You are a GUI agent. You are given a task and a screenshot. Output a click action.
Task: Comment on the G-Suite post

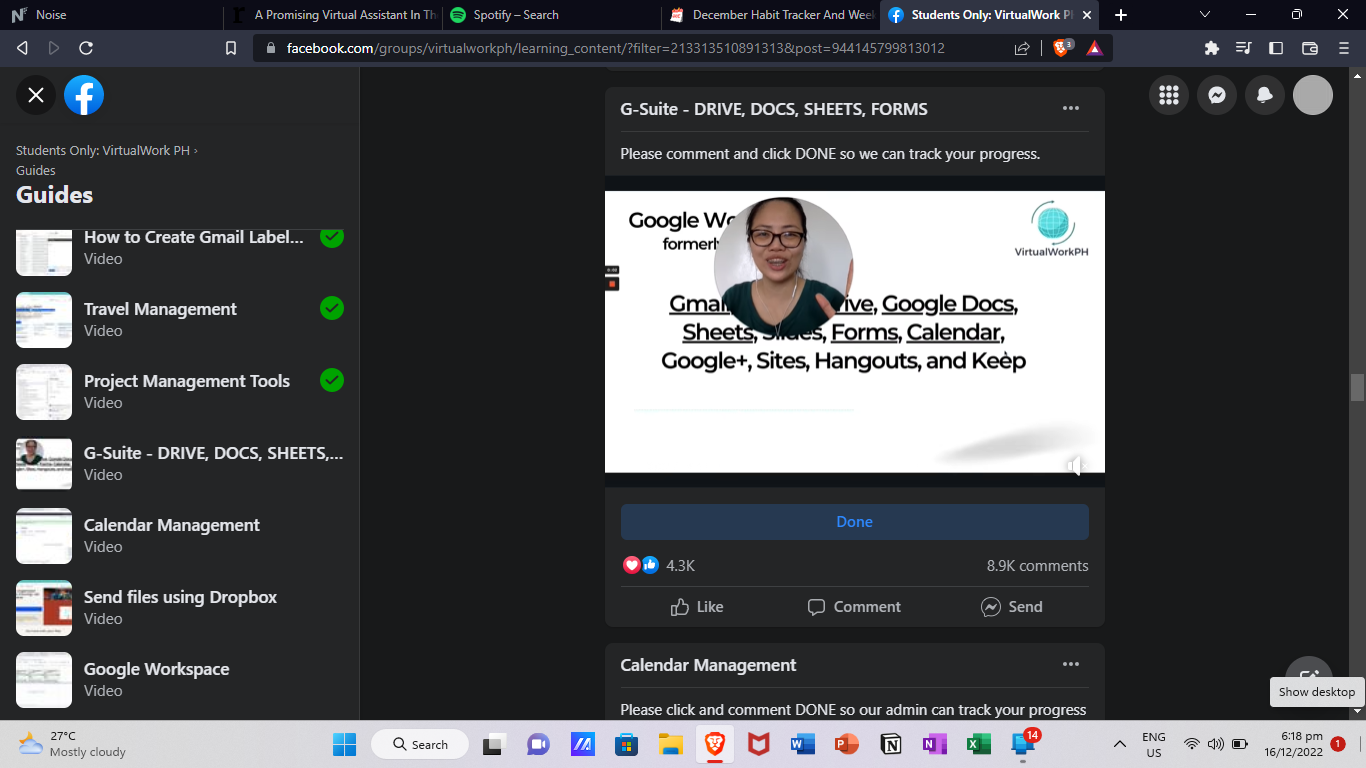[x=855, y=606]
